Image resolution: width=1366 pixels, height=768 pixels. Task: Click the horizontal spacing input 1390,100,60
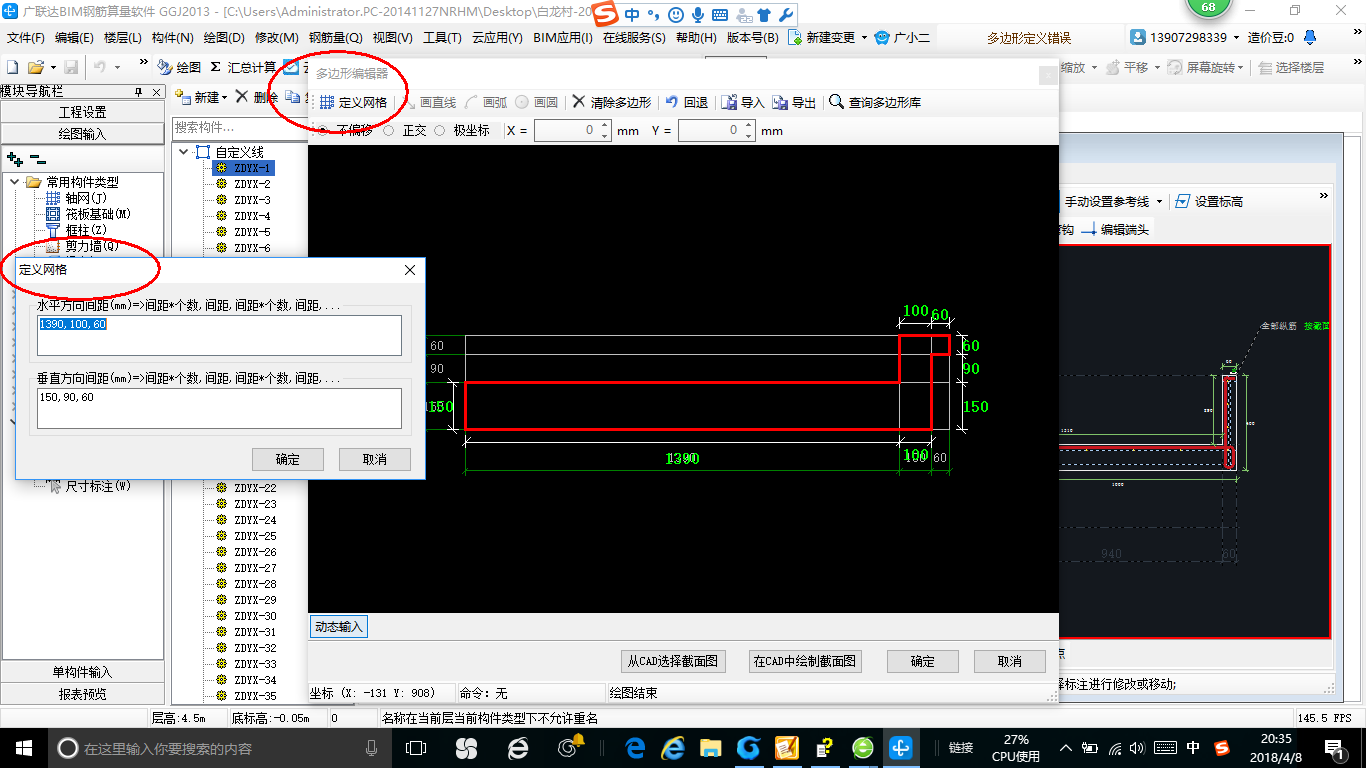pos(219,335)
